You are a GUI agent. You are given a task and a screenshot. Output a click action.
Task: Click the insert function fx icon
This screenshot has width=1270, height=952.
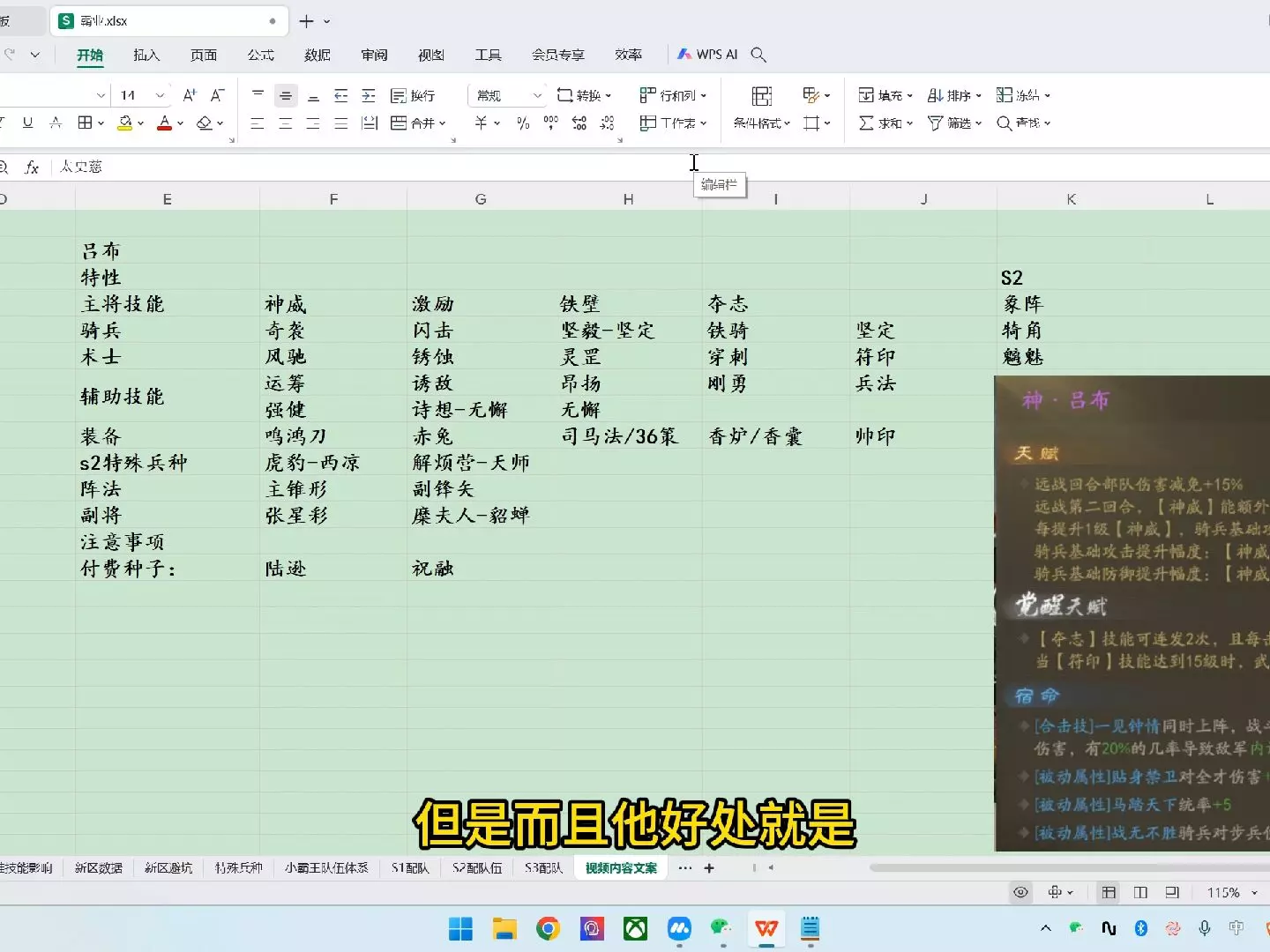point(32,167)
